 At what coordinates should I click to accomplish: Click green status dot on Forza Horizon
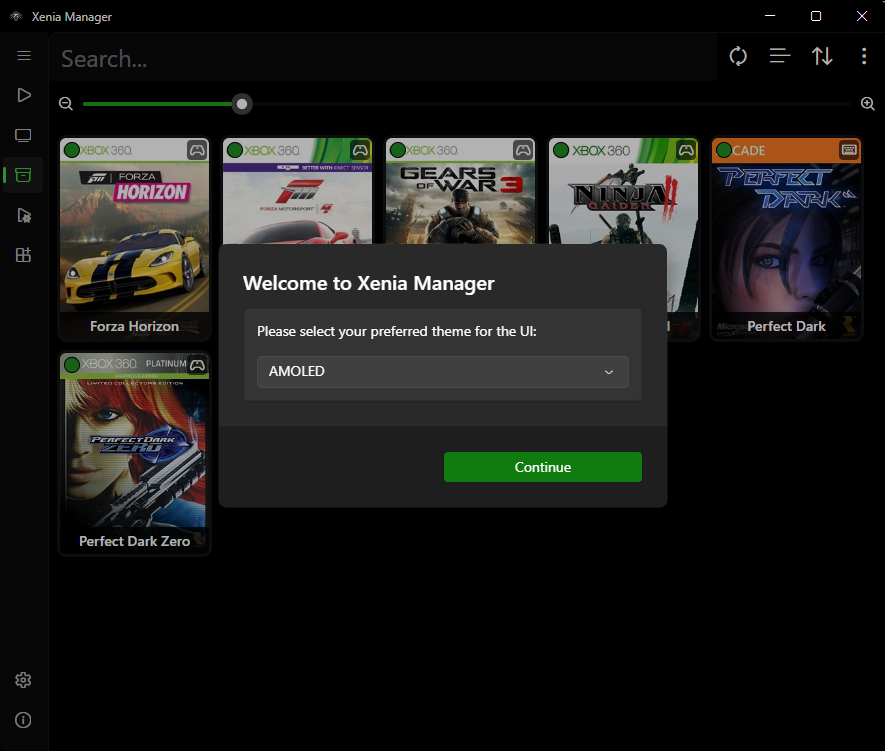72,151
